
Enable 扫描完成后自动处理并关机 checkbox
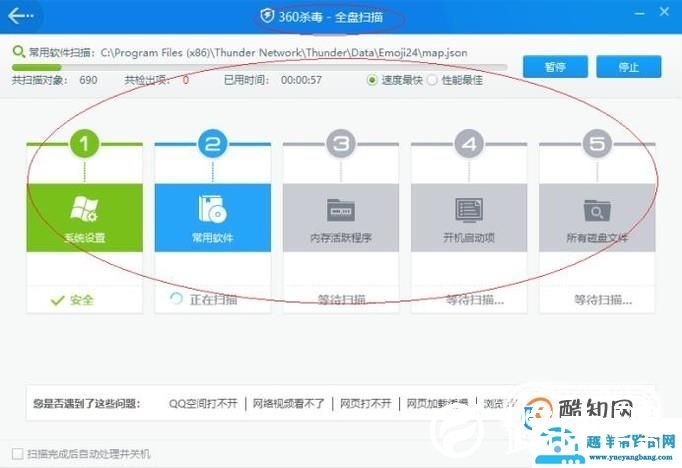[18, 454]
